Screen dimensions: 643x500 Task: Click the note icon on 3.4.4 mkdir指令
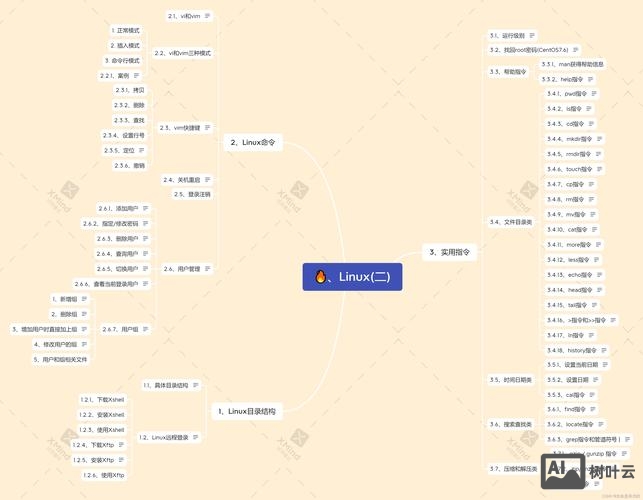(x=599, y=139)
